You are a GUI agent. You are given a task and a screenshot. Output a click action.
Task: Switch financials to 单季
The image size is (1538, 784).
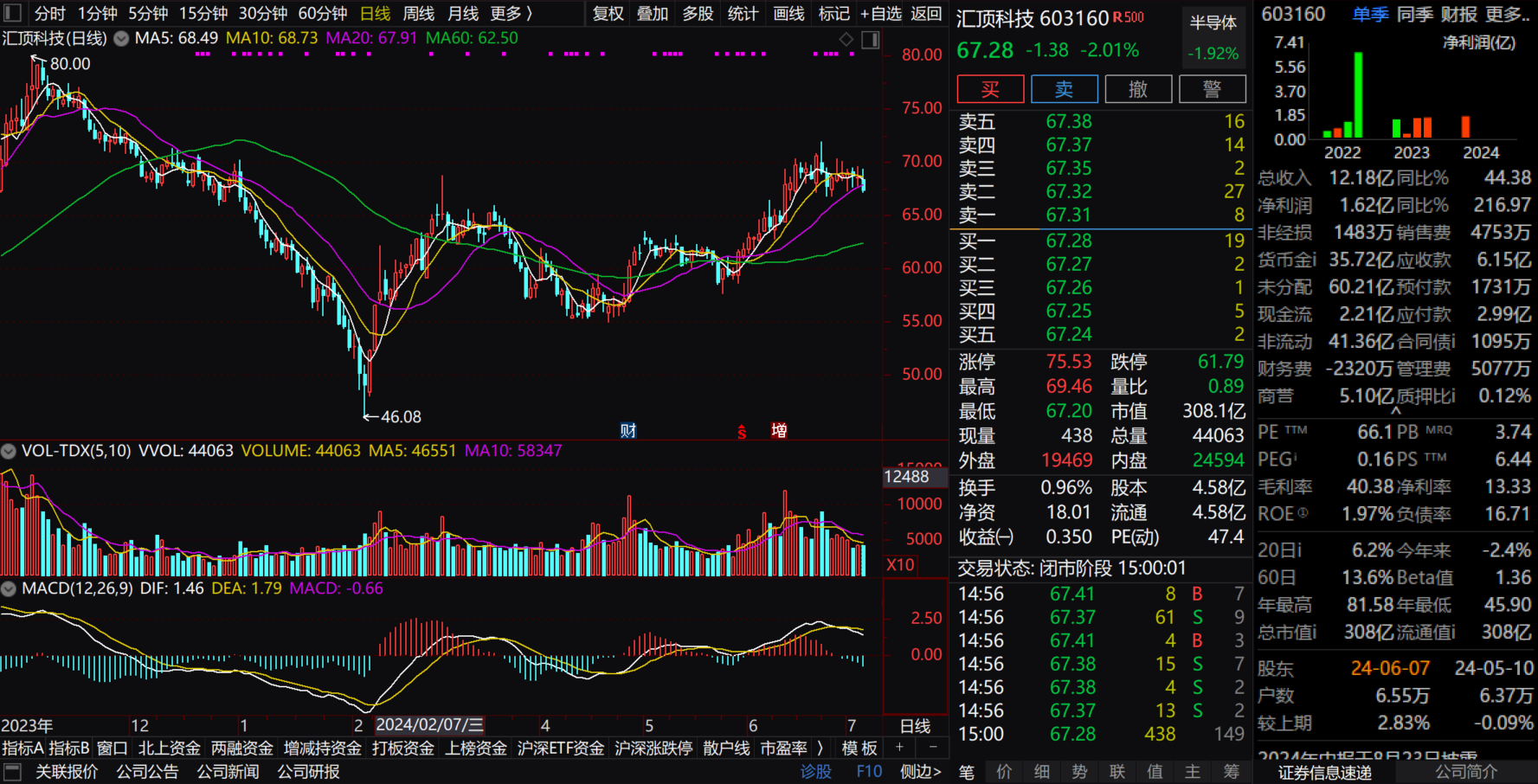coord(1370,14)
